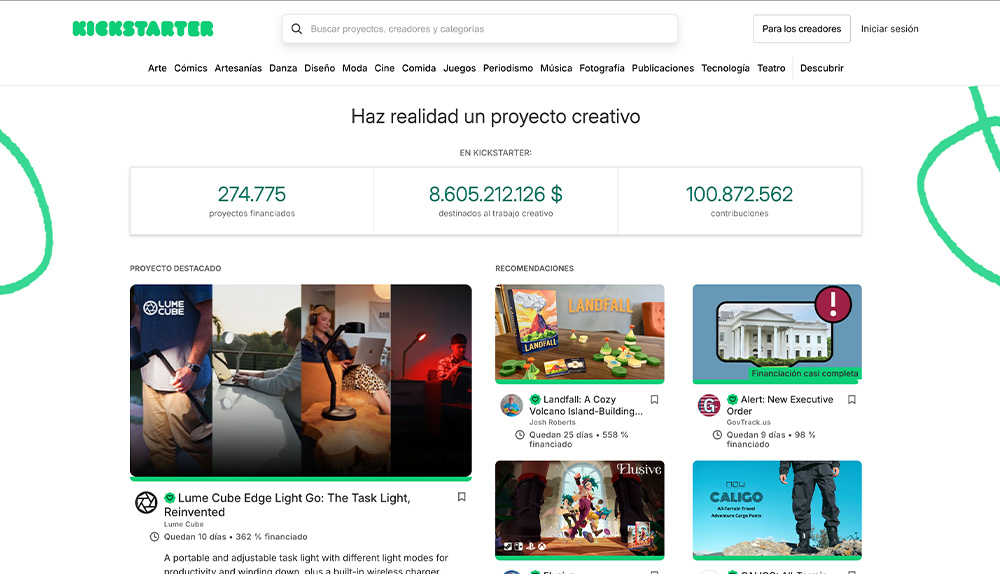Open the Arte category
Screen dimensions: 1000x574
tap(157, 68)
